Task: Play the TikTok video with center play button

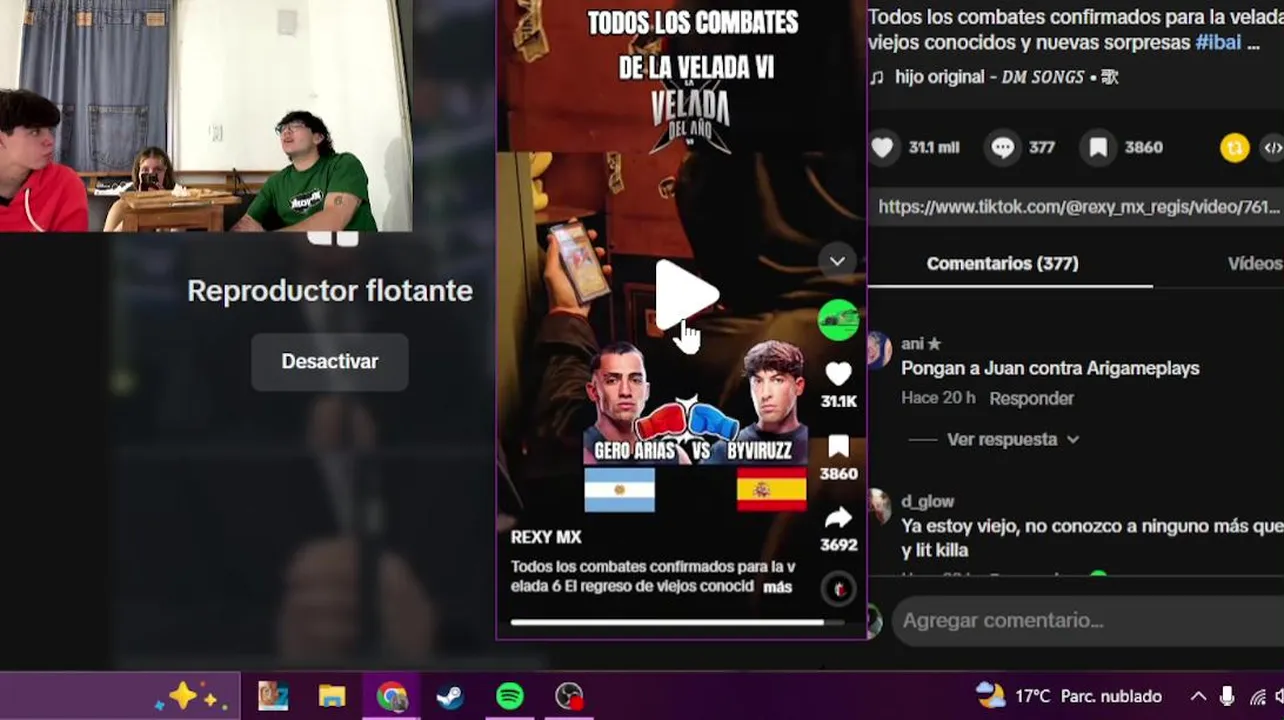Action: pos(686,295)
